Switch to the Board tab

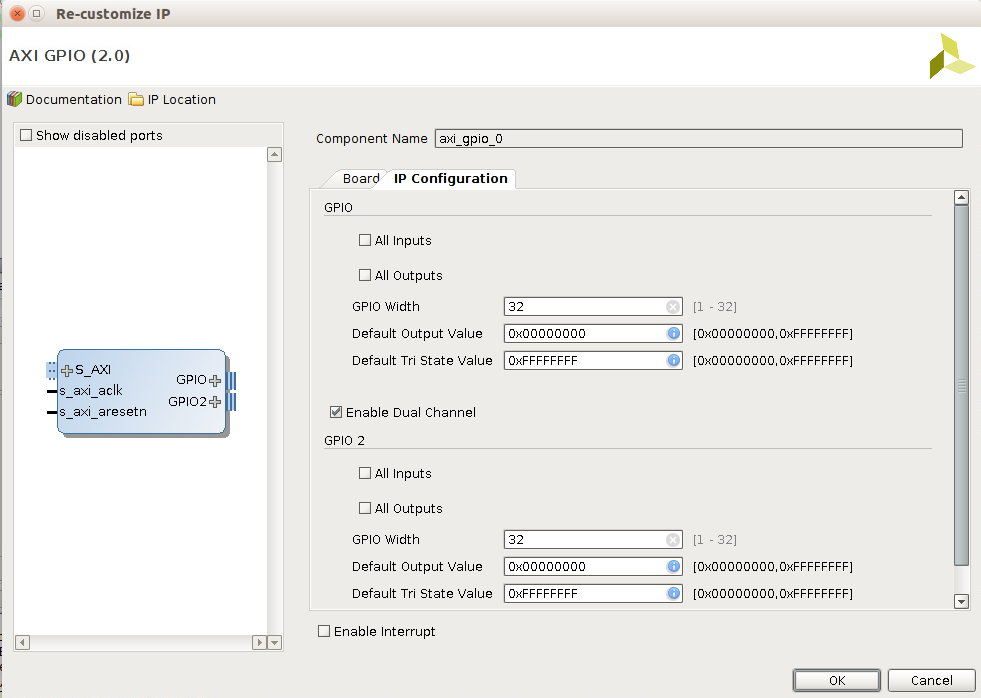click(360, 179)
